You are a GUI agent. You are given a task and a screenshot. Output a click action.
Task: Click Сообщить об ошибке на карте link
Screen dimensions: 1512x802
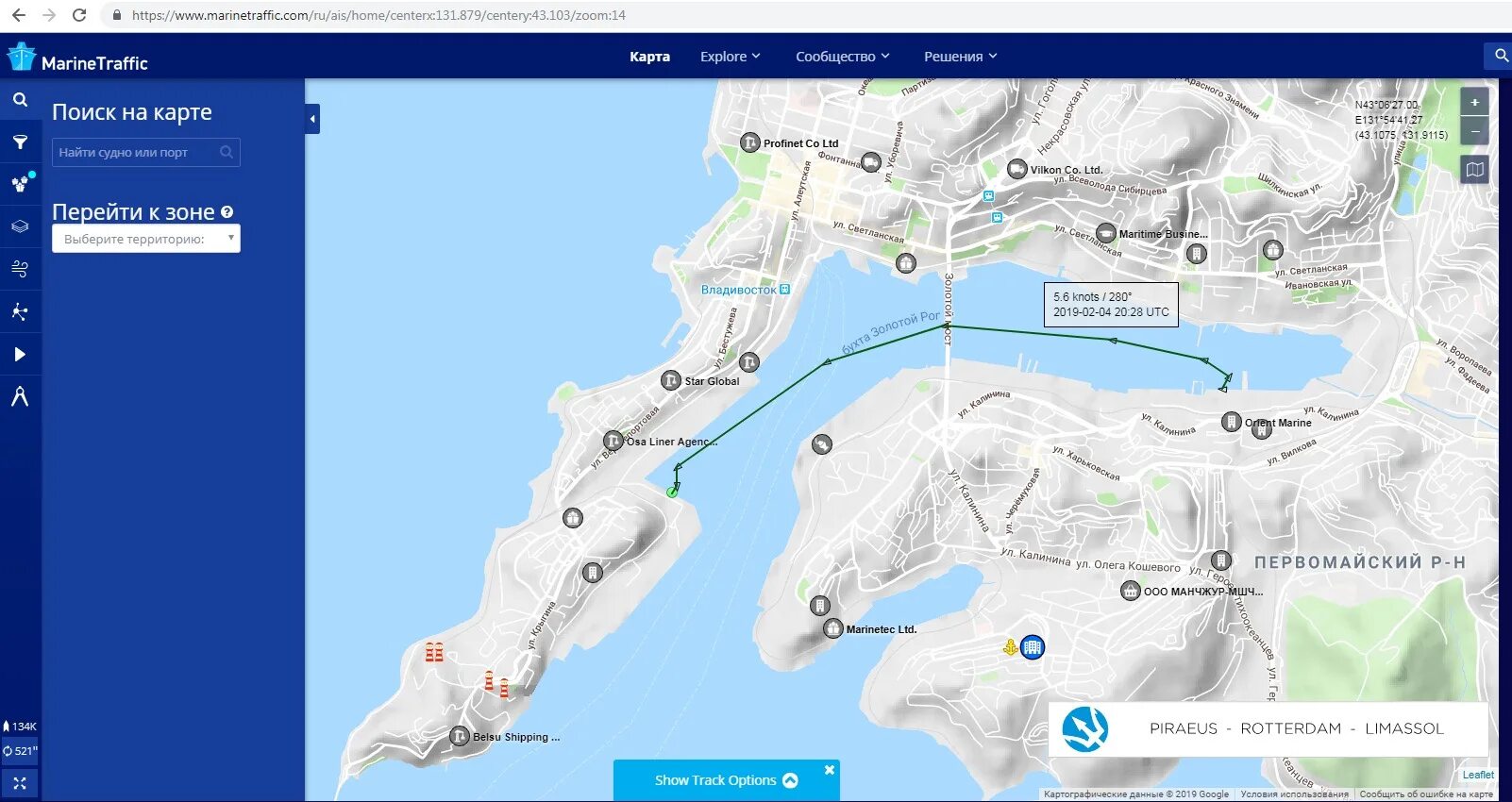(1426, 794)
